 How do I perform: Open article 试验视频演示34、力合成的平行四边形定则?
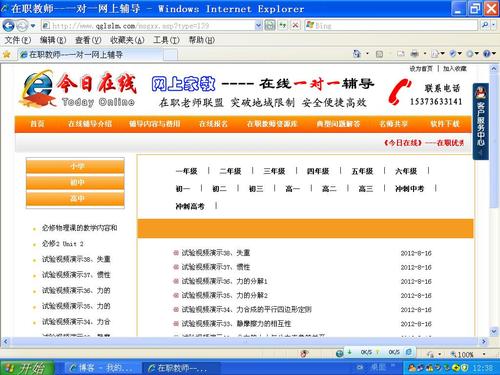246,309
